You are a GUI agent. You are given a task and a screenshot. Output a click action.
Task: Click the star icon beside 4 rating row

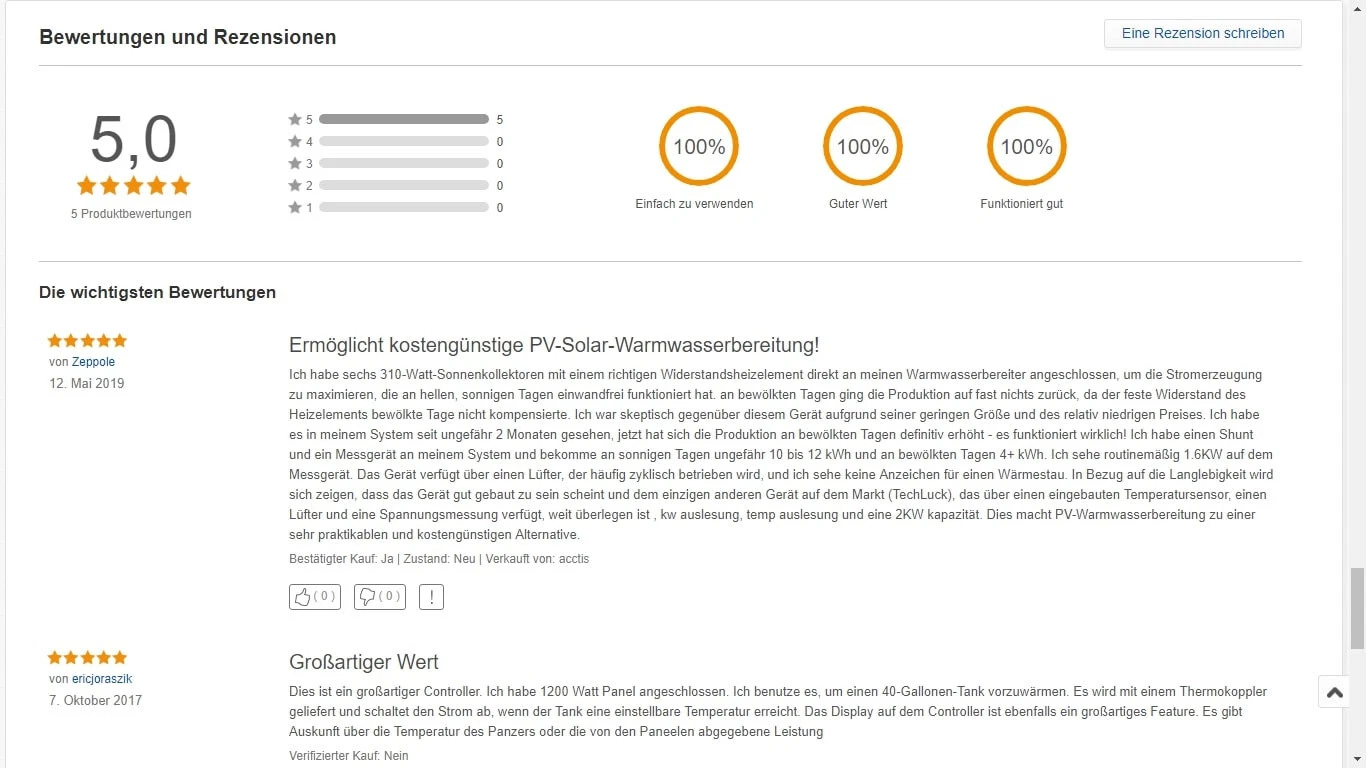pos(295,142)
